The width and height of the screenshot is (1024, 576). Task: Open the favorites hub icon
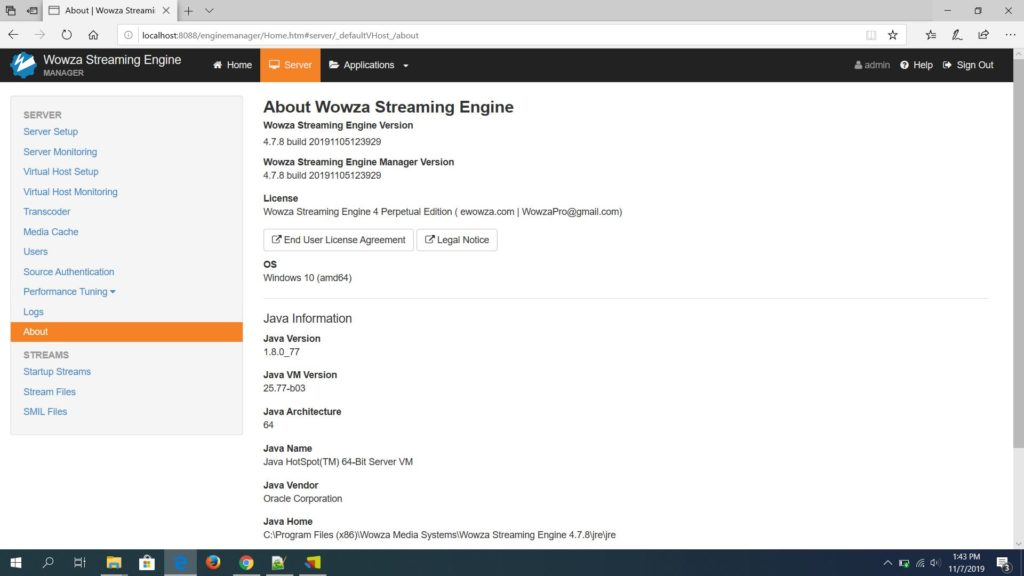tap(931, 35)
